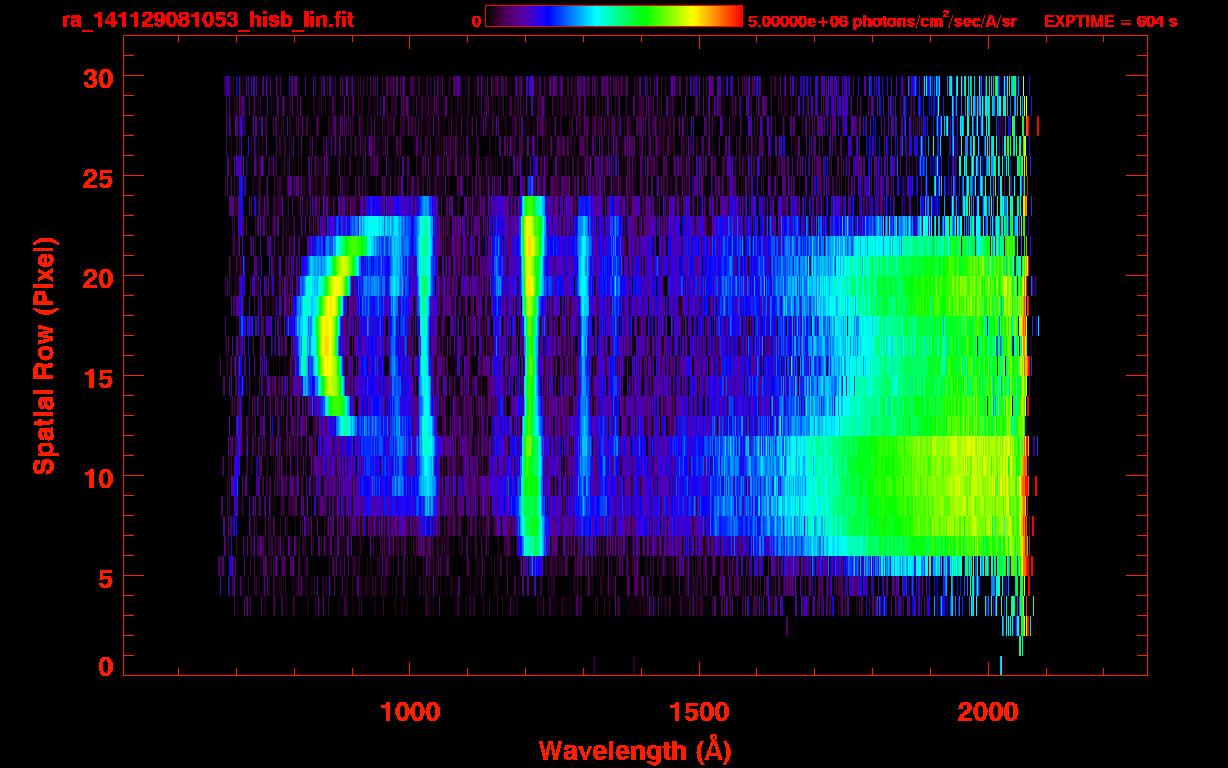The width and height of the screenshot is (1228, 768).
Task: Click the y-axis tick label 5
Action: tap(106, 577)
